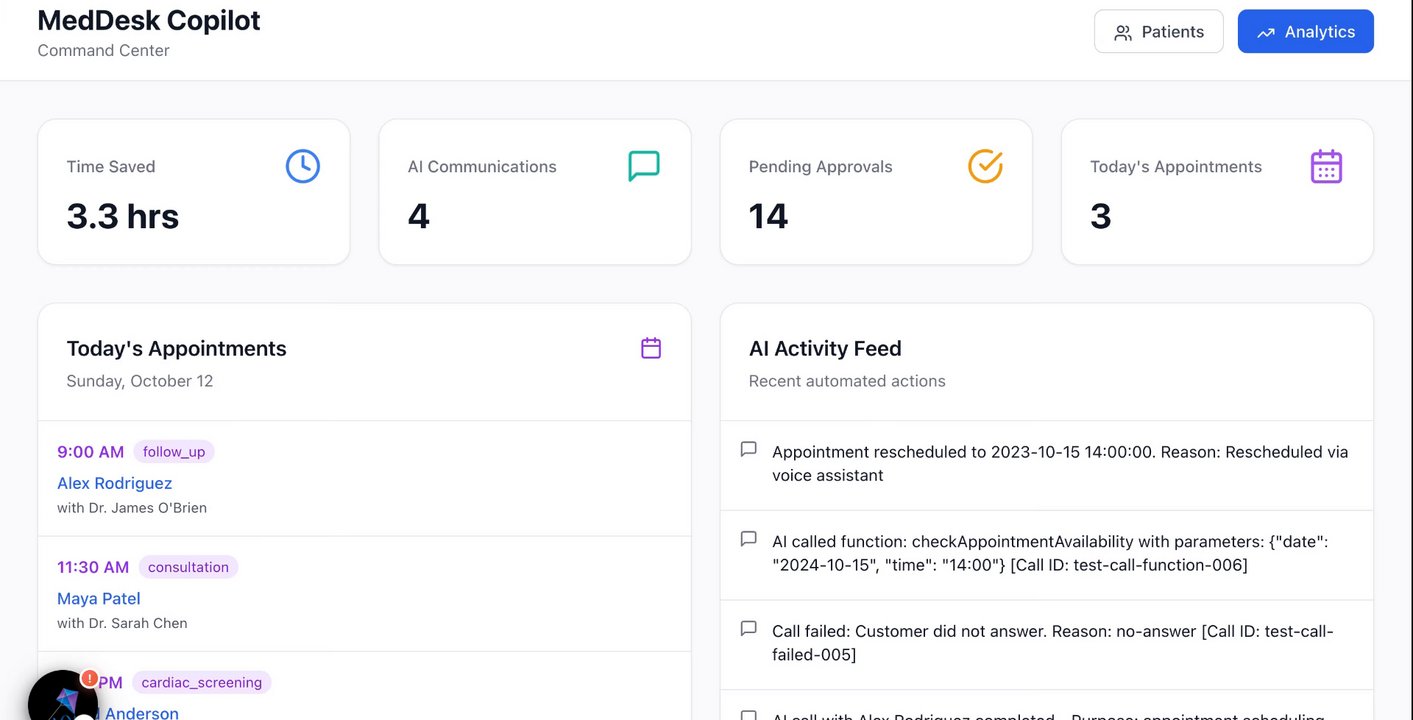Click the purple calendar icon on Today's Appointments card
Viewport: 1413px width, 720px height.
pyautogui.click(x=1326, y=166)
